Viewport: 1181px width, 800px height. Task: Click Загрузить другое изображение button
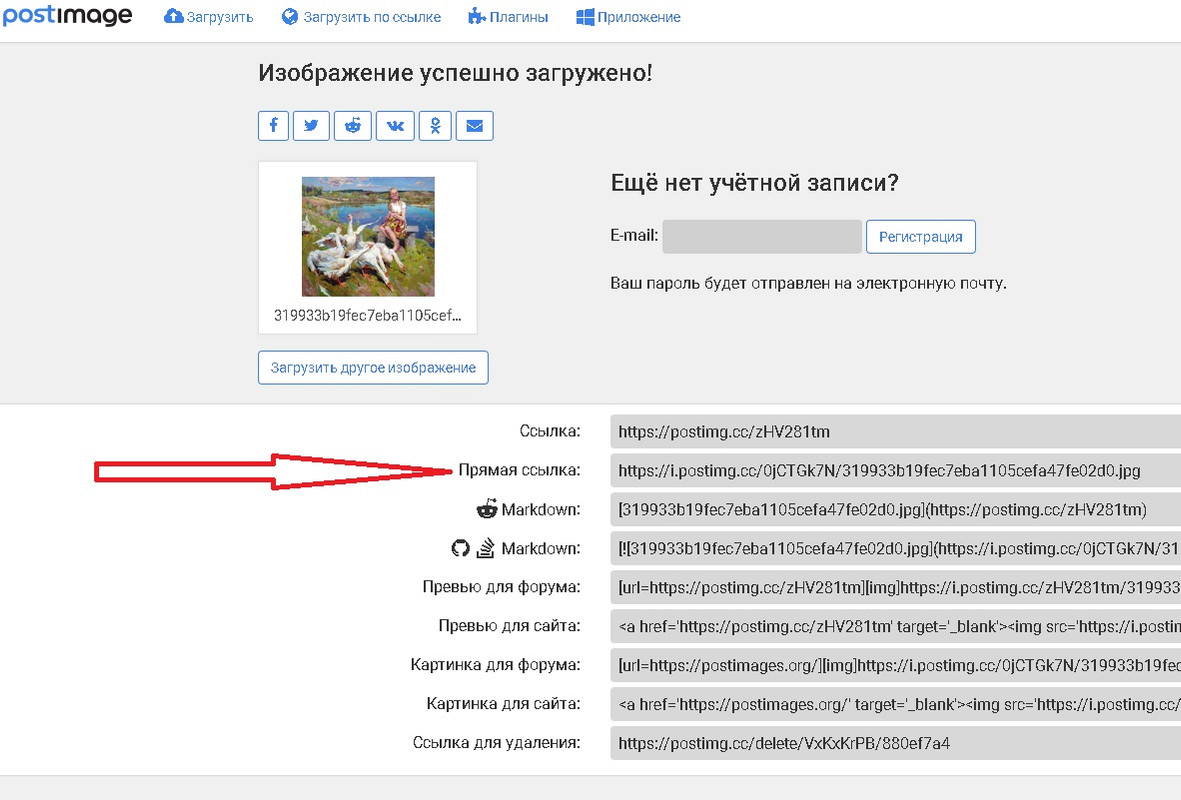[373, 368]
